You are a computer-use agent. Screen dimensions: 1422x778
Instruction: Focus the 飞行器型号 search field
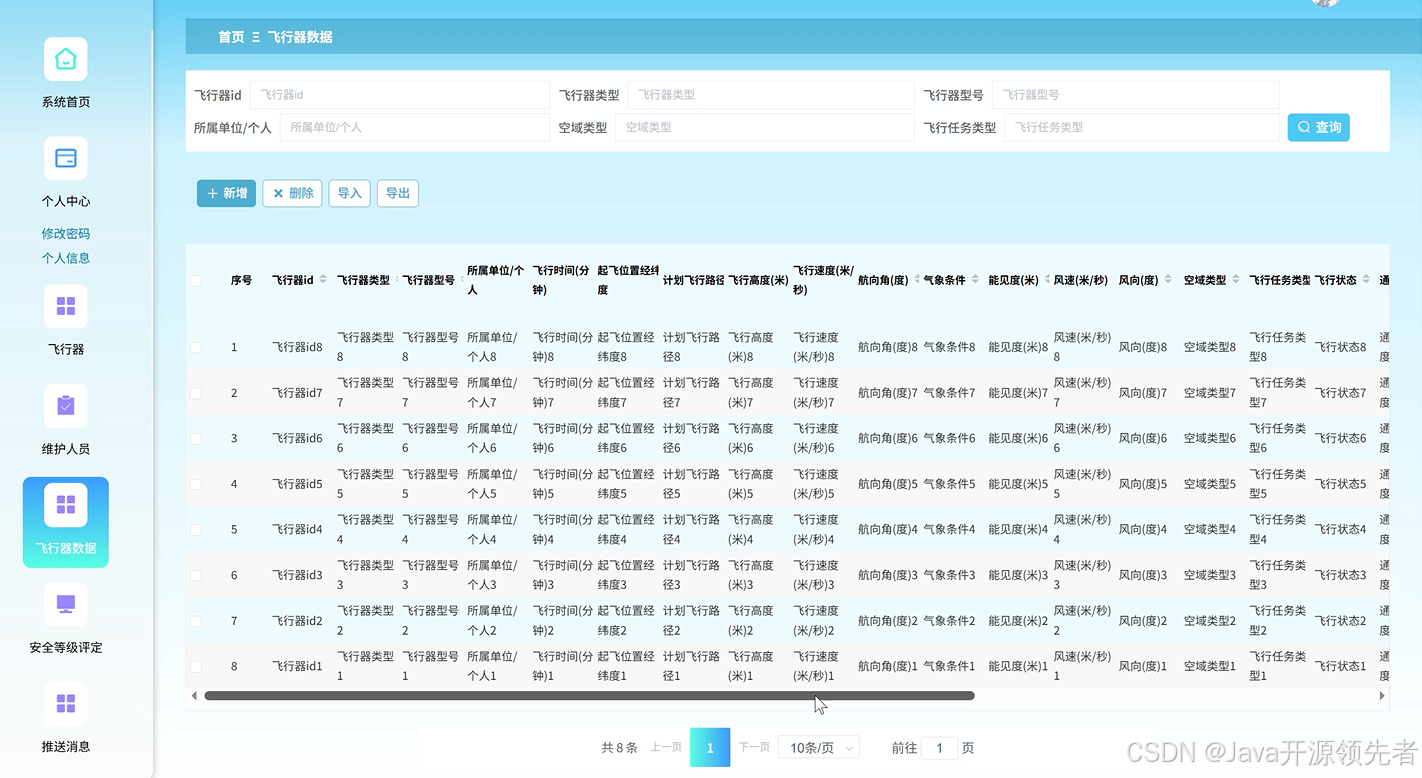click(1135, 95)
